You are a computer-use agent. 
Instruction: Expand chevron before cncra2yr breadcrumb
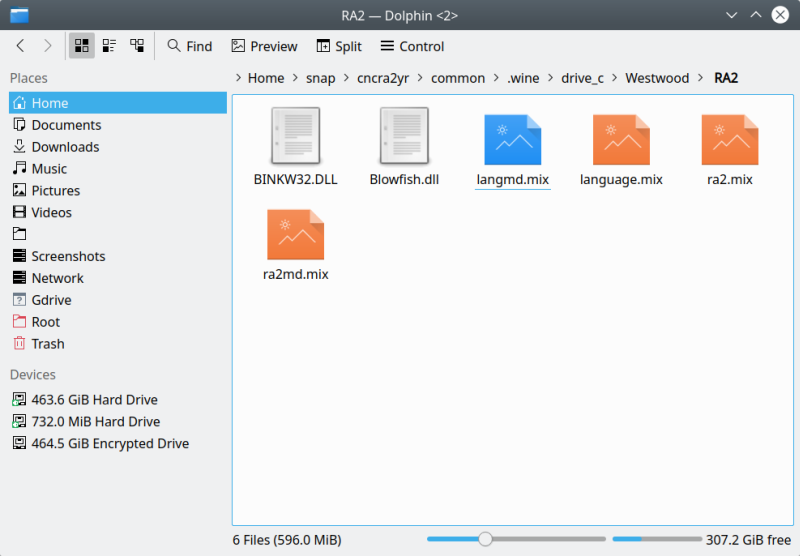[346, 78]
